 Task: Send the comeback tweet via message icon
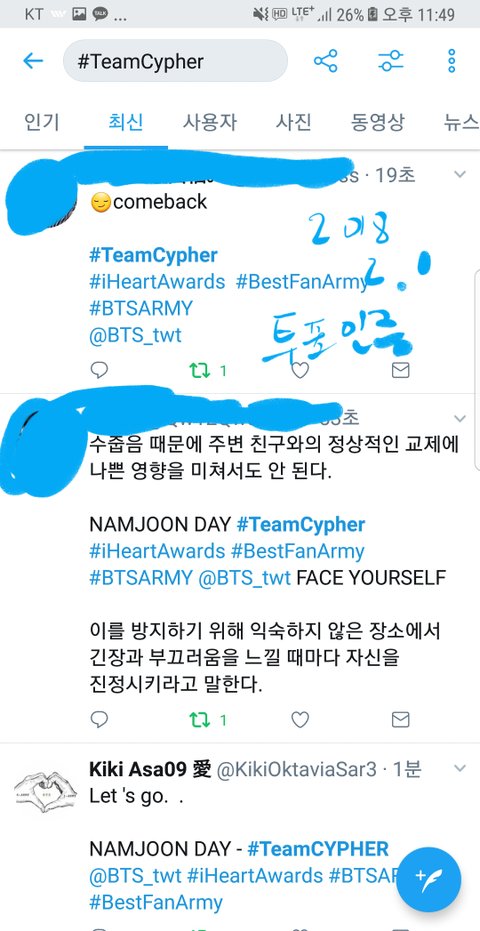tap(400, 370)
